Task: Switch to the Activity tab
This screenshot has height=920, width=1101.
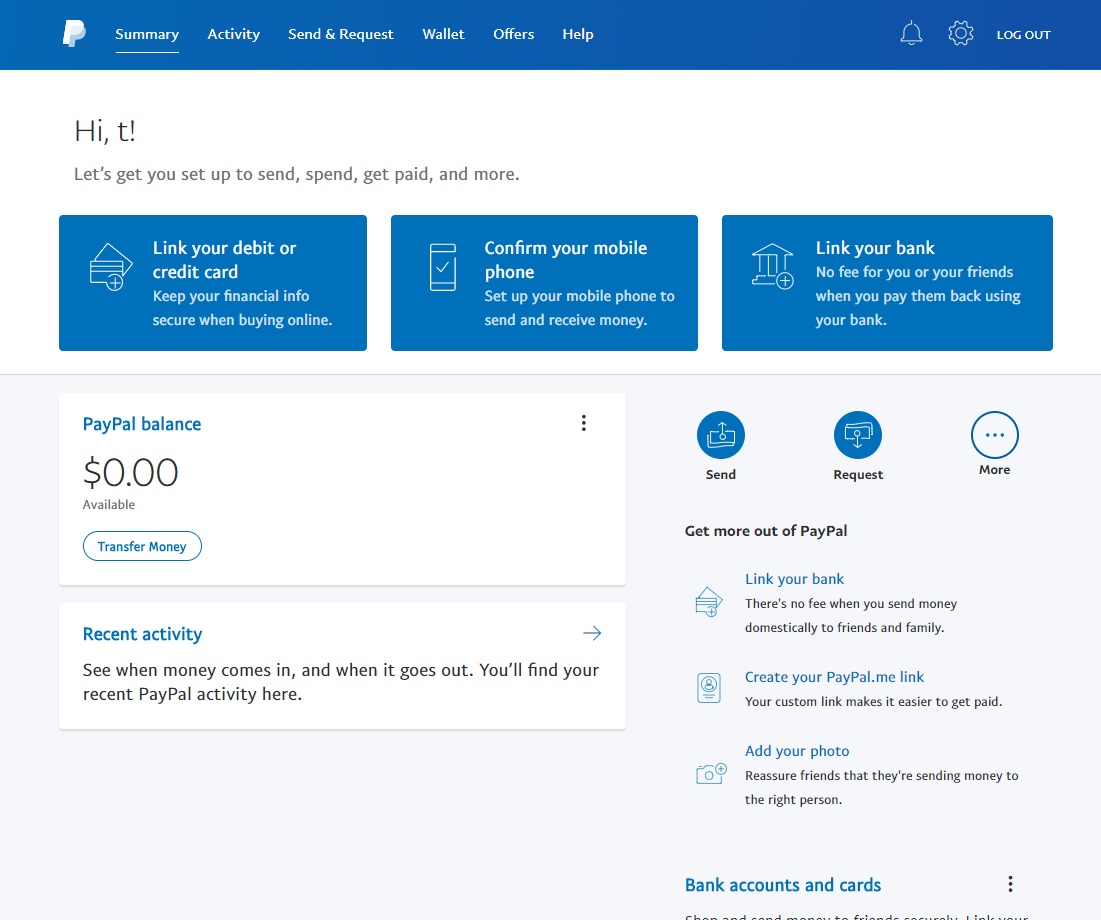Action: (x=233, y=34)
